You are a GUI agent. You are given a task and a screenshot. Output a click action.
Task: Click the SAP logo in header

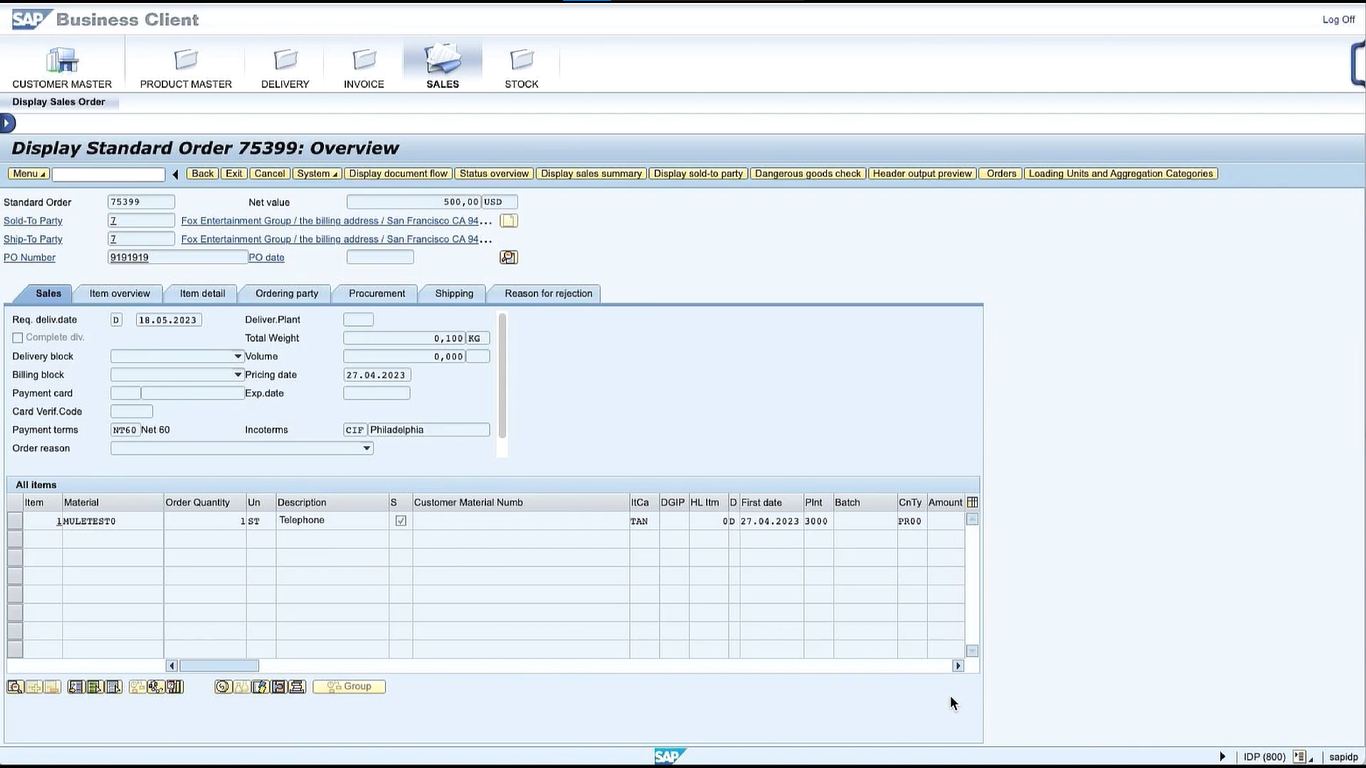32,19
